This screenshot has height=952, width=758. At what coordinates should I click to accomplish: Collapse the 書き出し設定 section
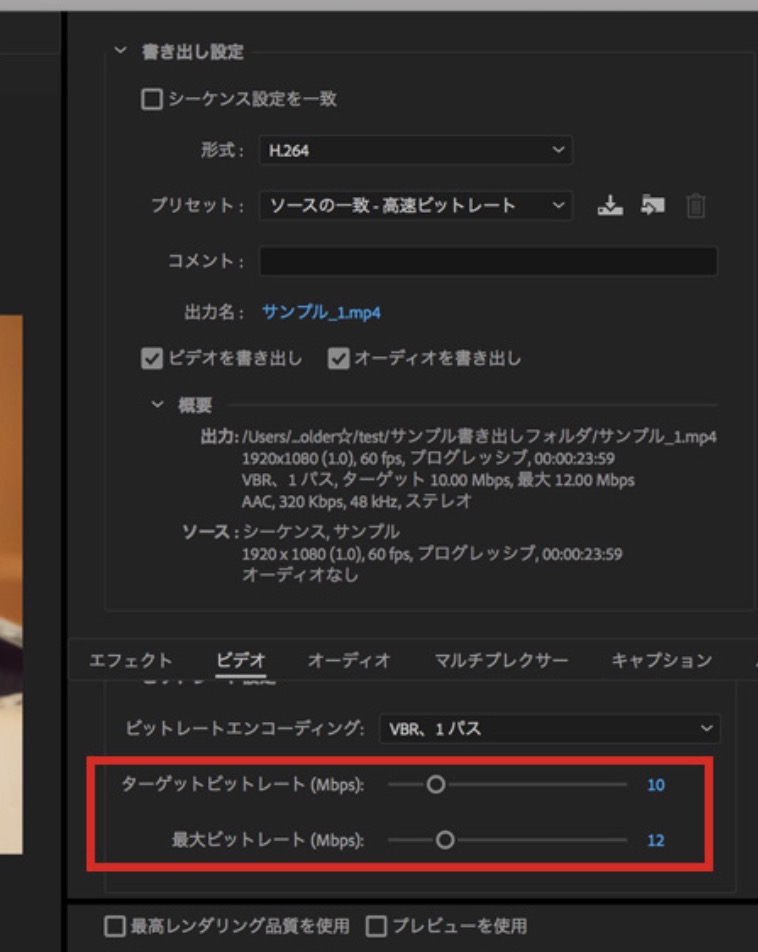click(x=120, y=50)
